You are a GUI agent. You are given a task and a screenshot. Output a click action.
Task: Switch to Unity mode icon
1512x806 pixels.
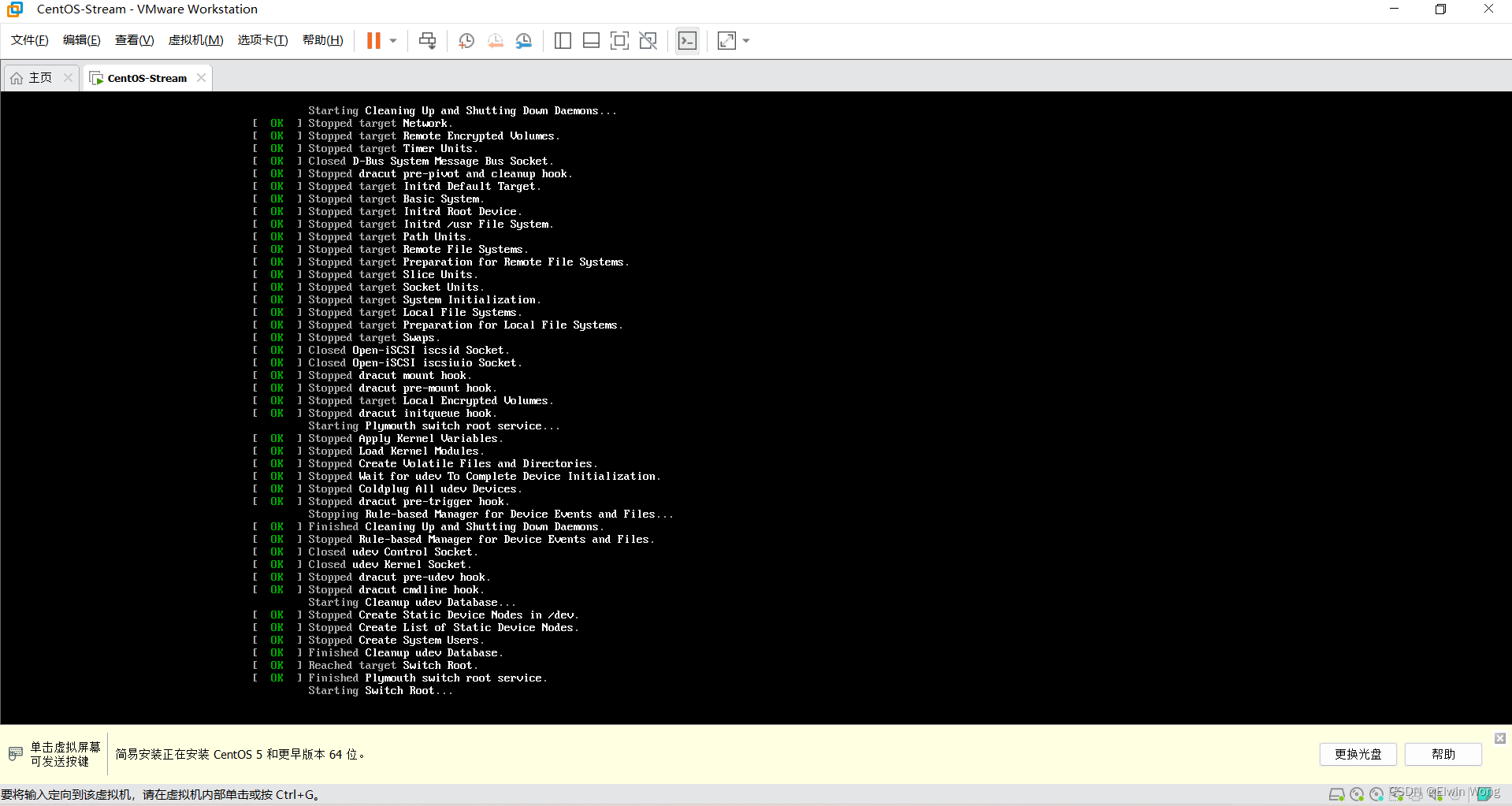[x=648, y=40]
